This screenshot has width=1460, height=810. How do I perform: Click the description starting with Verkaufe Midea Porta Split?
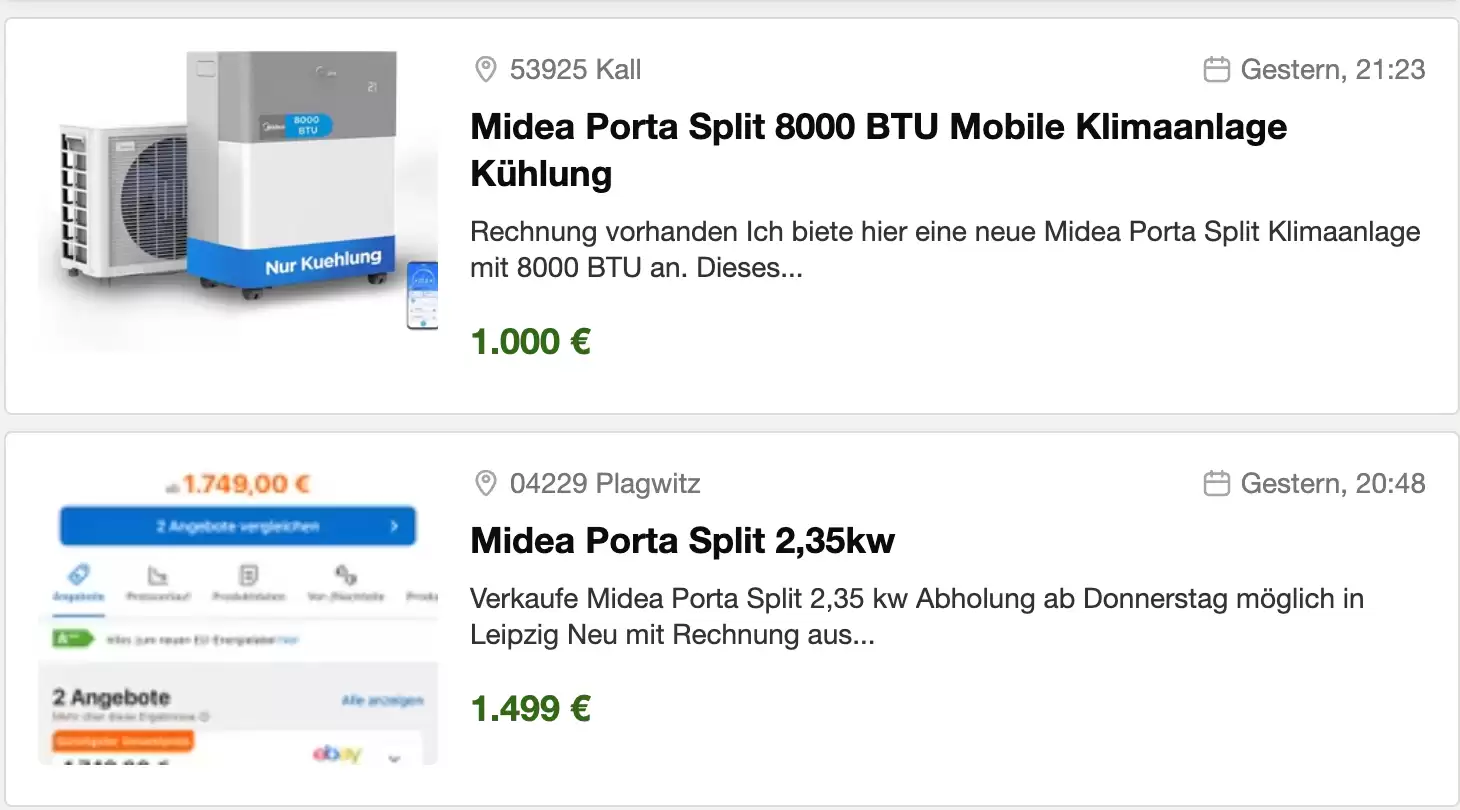click(x=917, y=617)
